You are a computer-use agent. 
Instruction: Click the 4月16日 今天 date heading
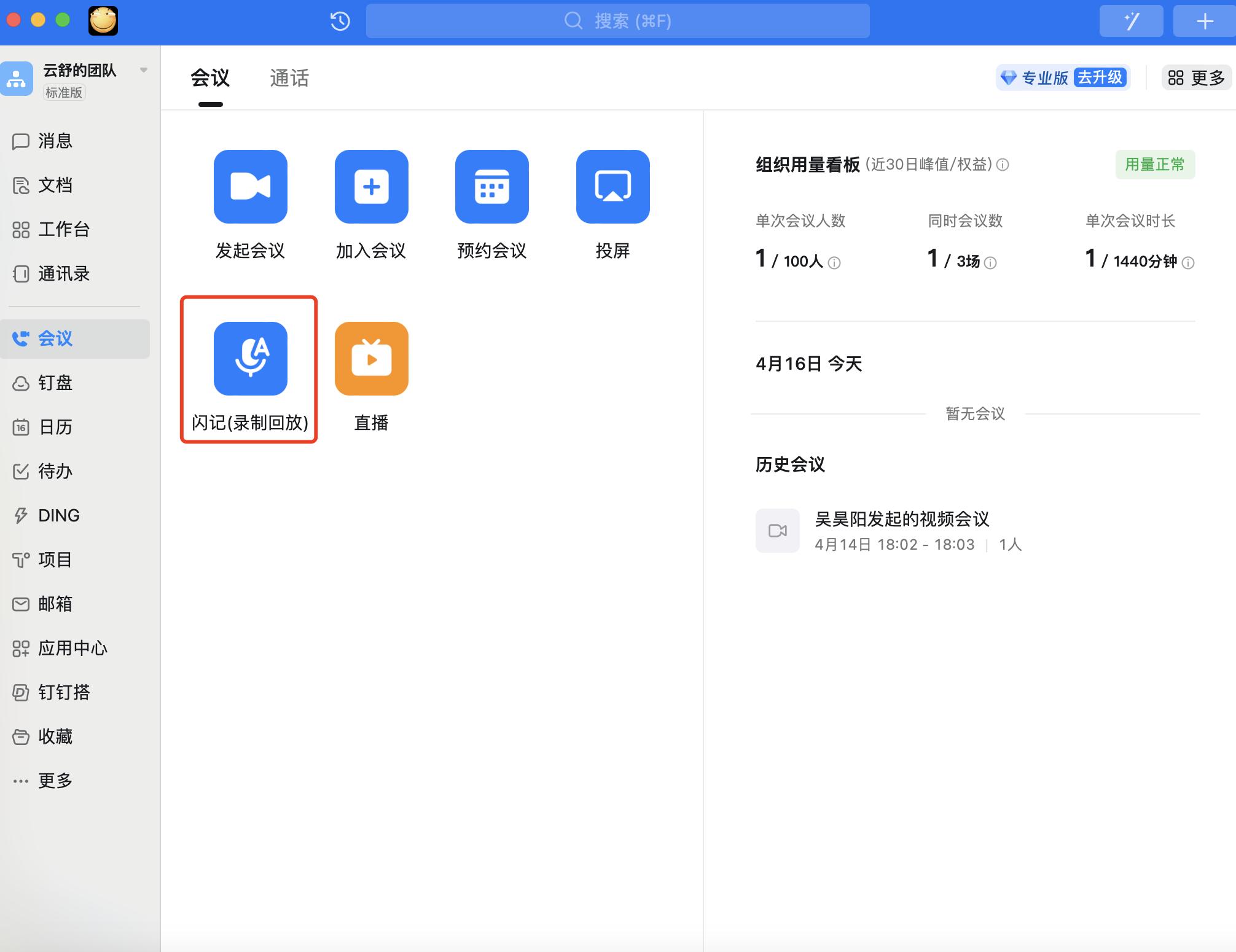tap(809, 364)
